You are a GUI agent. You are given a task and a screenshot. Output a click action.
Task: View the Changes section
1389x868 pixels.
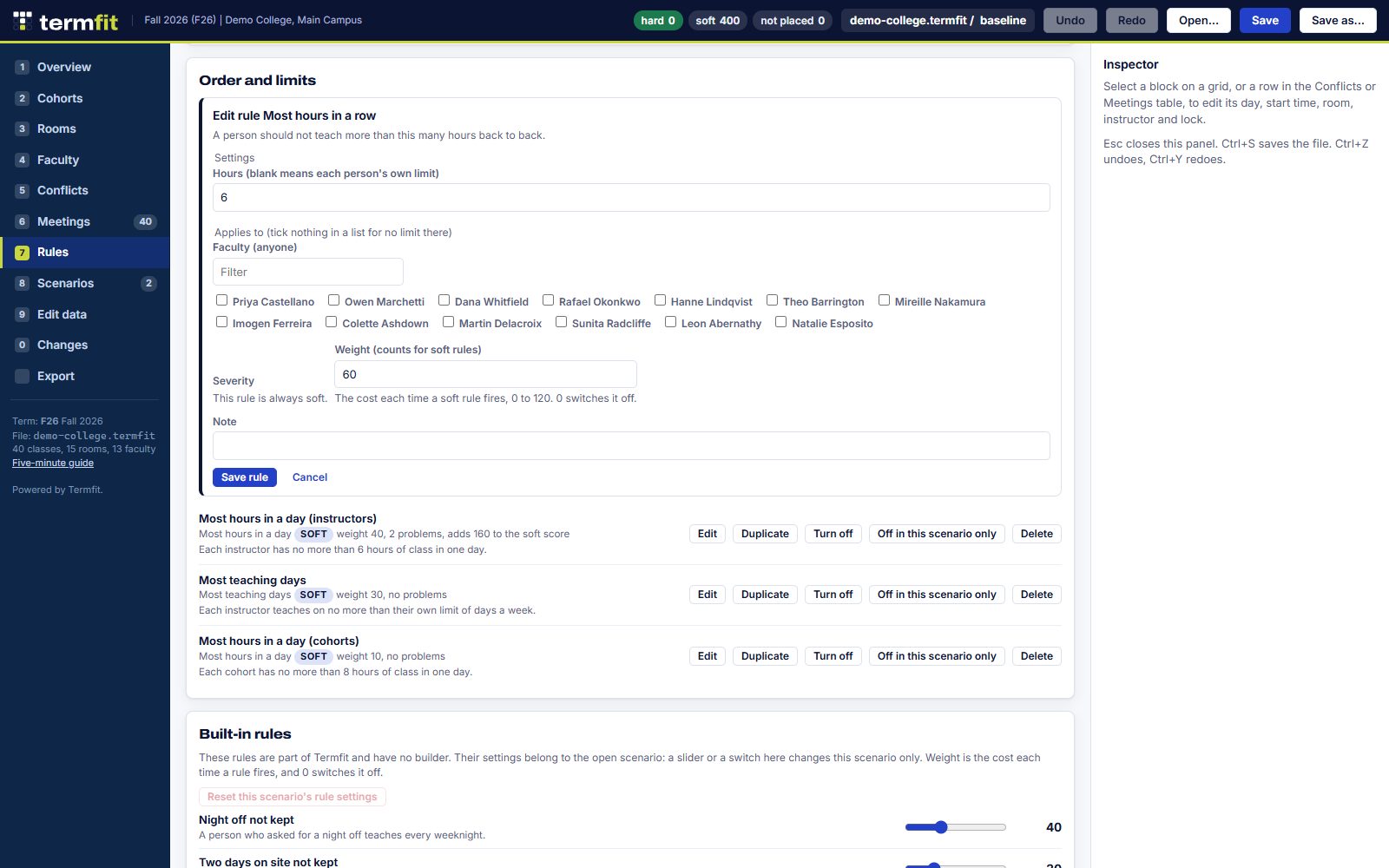point(85,345)
